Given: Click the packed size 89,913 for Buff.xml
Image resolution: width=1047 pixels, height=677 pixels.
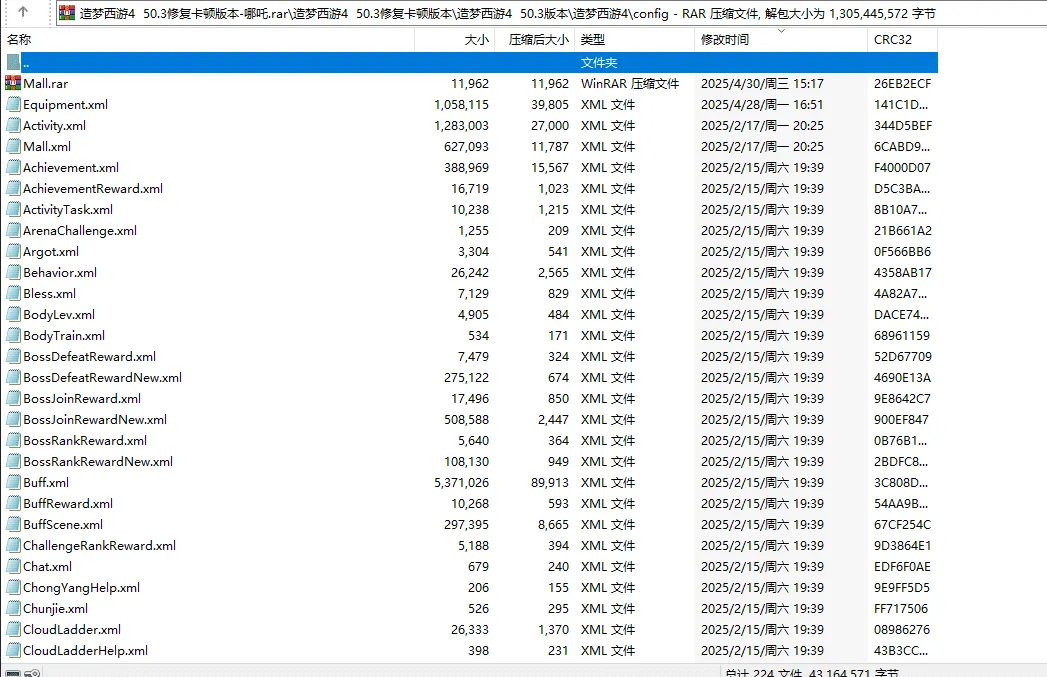Looking at the screenshot, I should 550,483.
